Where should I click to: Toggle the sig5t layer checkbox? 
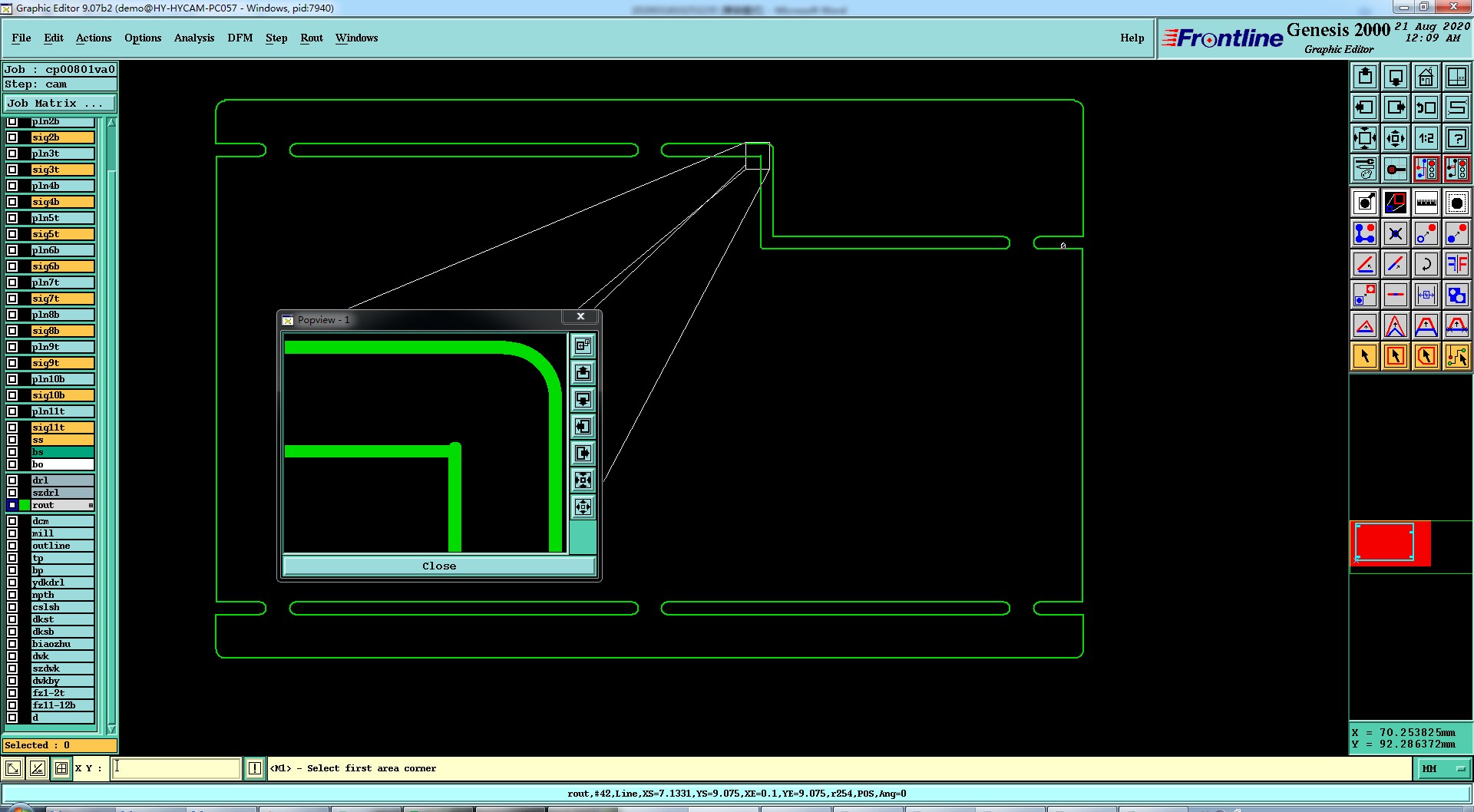[12, 234]
